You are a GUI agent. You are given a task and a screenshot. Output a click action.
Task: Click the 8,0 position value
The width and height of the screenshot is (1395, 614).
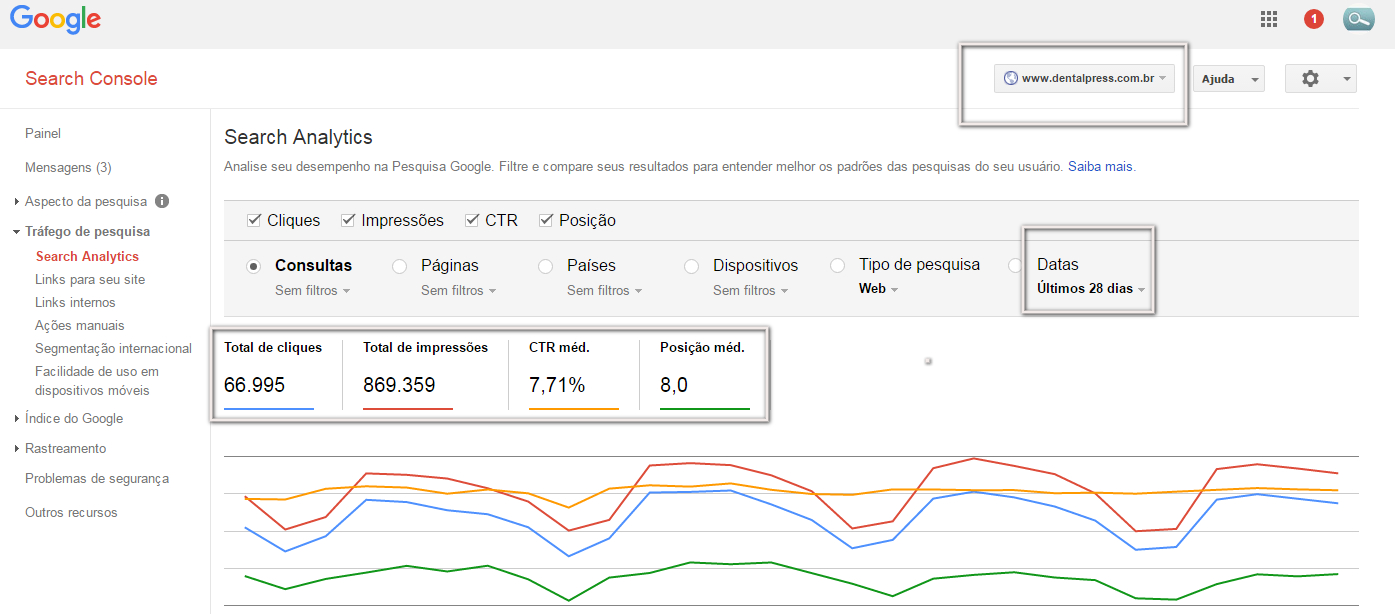pos(674,385)
